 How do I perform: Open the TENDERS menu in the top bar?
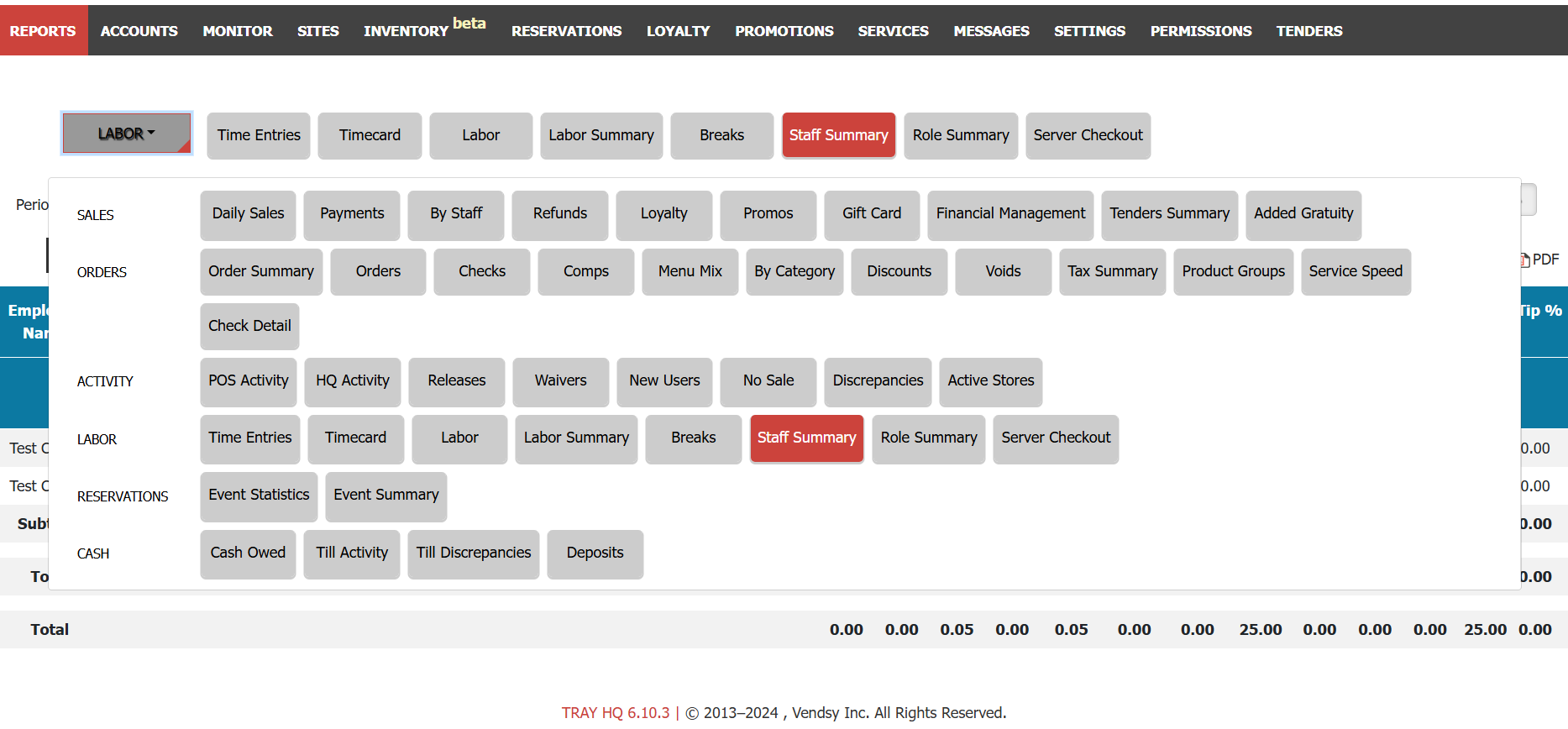tap(1308, 31)
